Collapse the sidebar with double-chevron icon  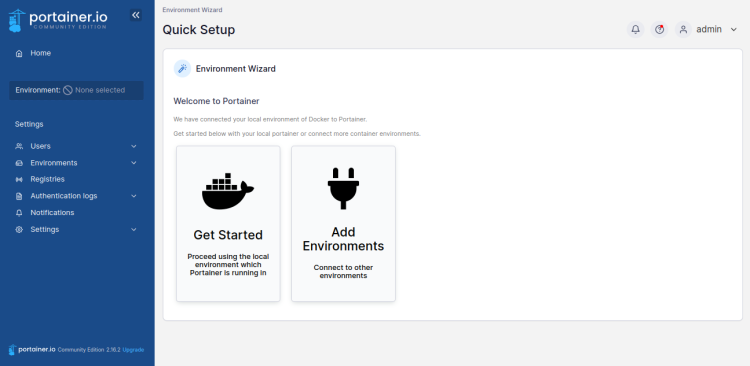tap(136, 15)
